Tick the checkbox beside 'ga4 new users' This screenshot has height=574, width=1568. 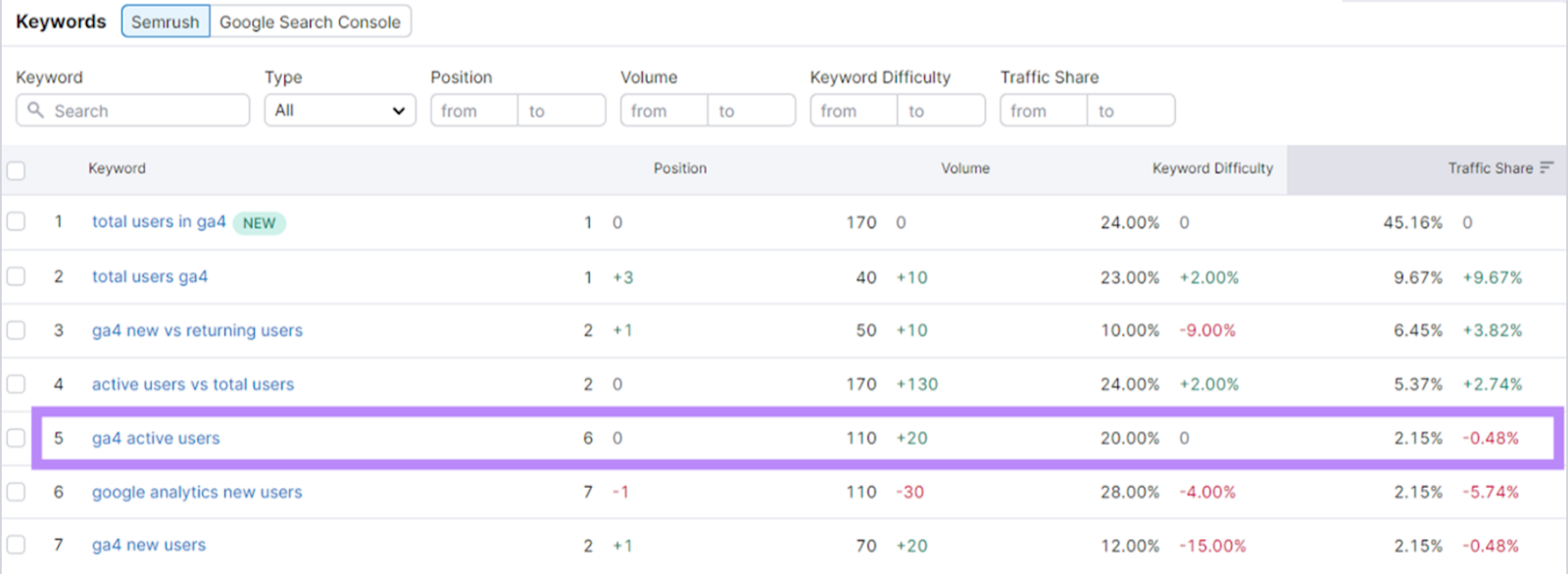click(x=16, y=545)
